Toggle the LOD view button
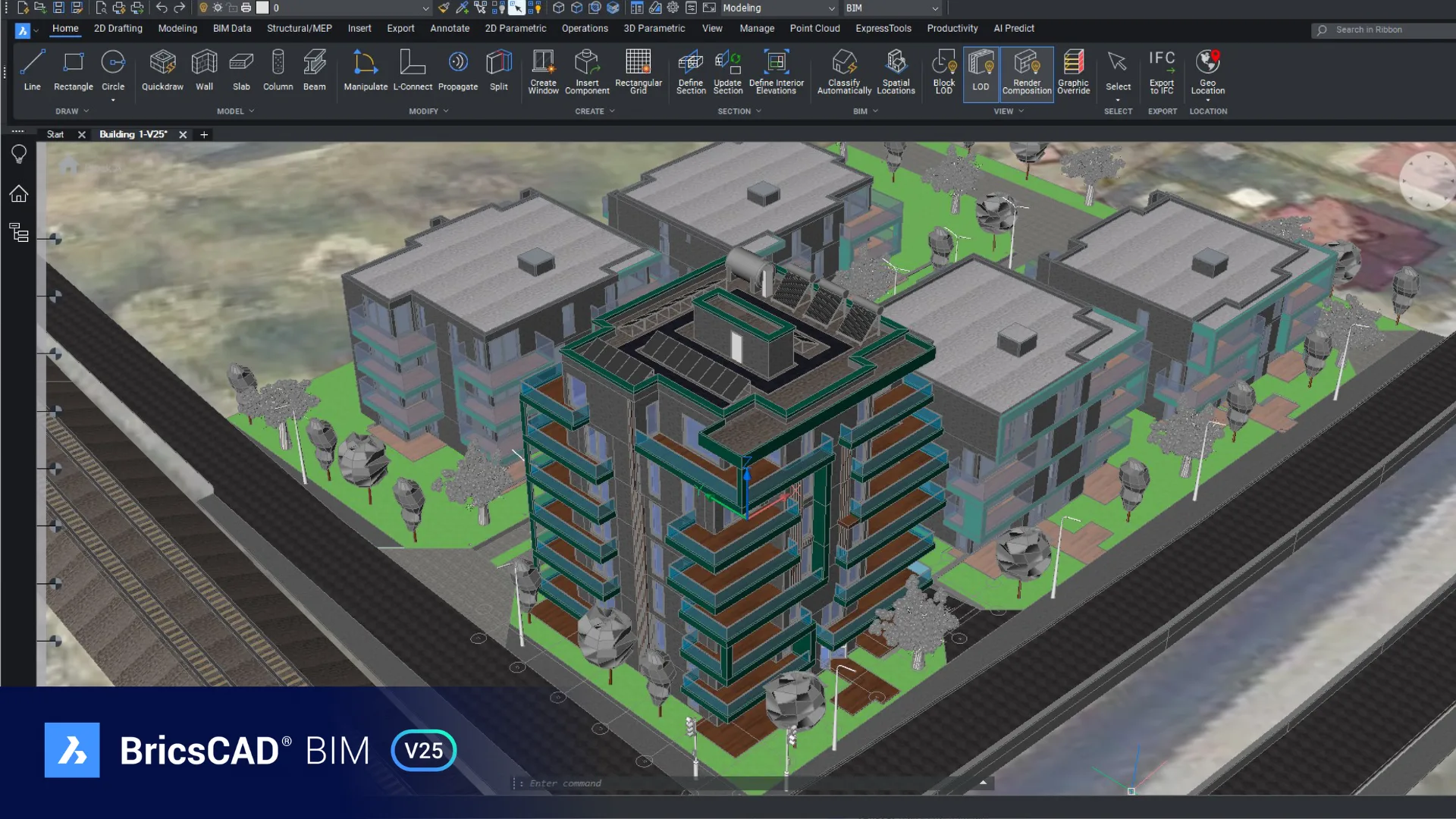 pos(981,74)
